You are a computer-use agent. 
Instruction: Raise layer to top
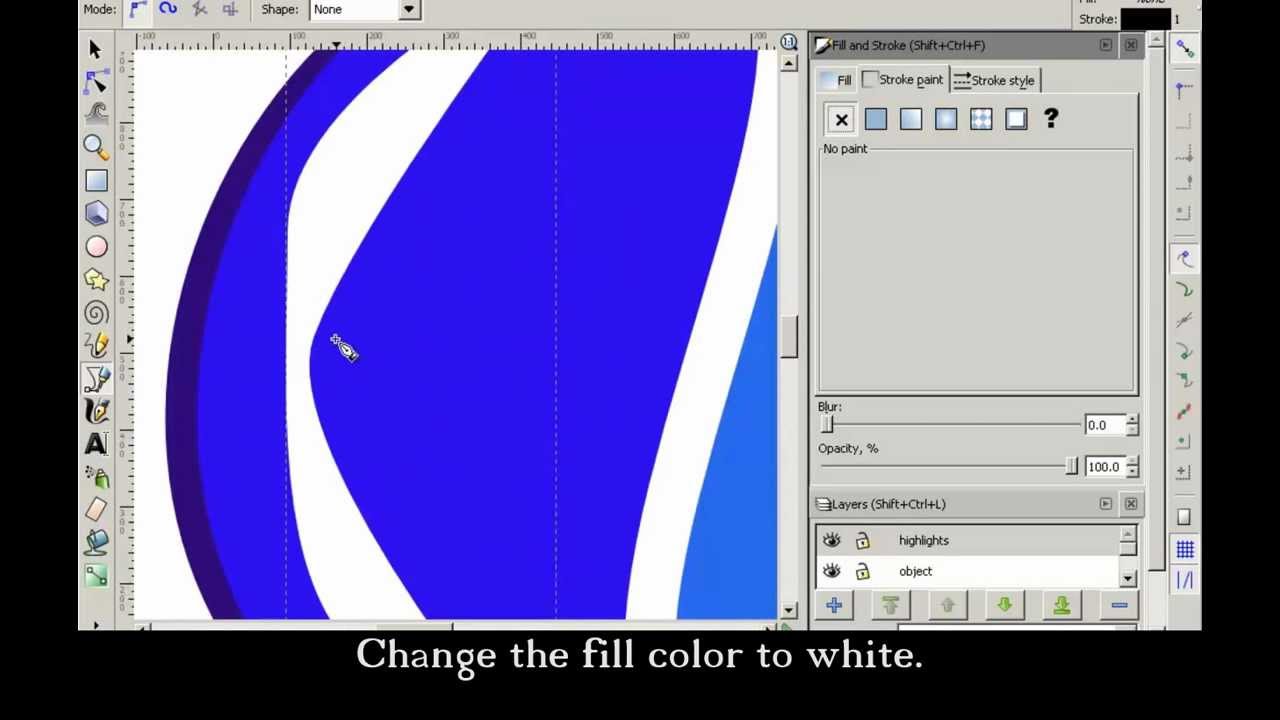[890, 605]
